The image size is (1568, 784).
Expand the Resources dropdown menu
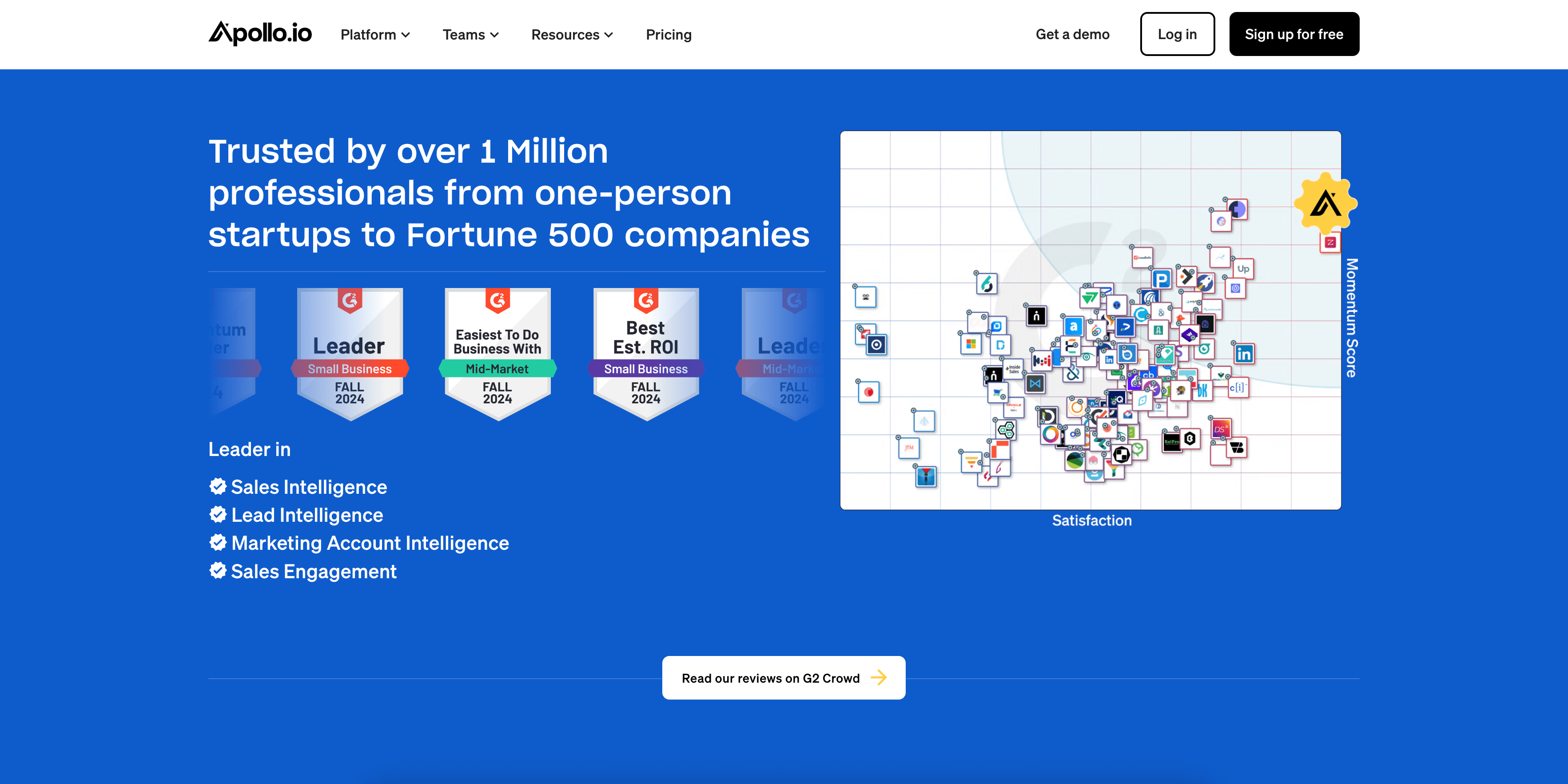[x=573, y=34]
